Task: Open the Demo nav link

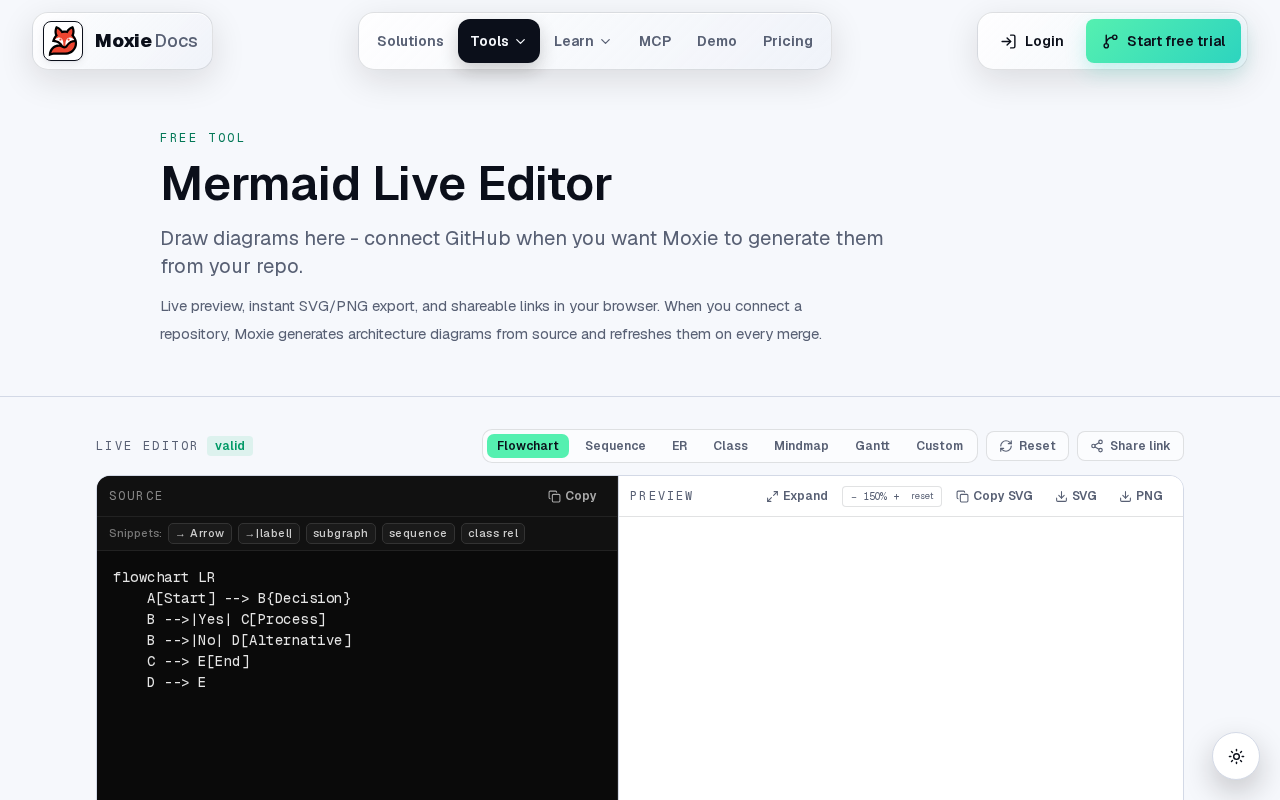Action: click(717, 41)
